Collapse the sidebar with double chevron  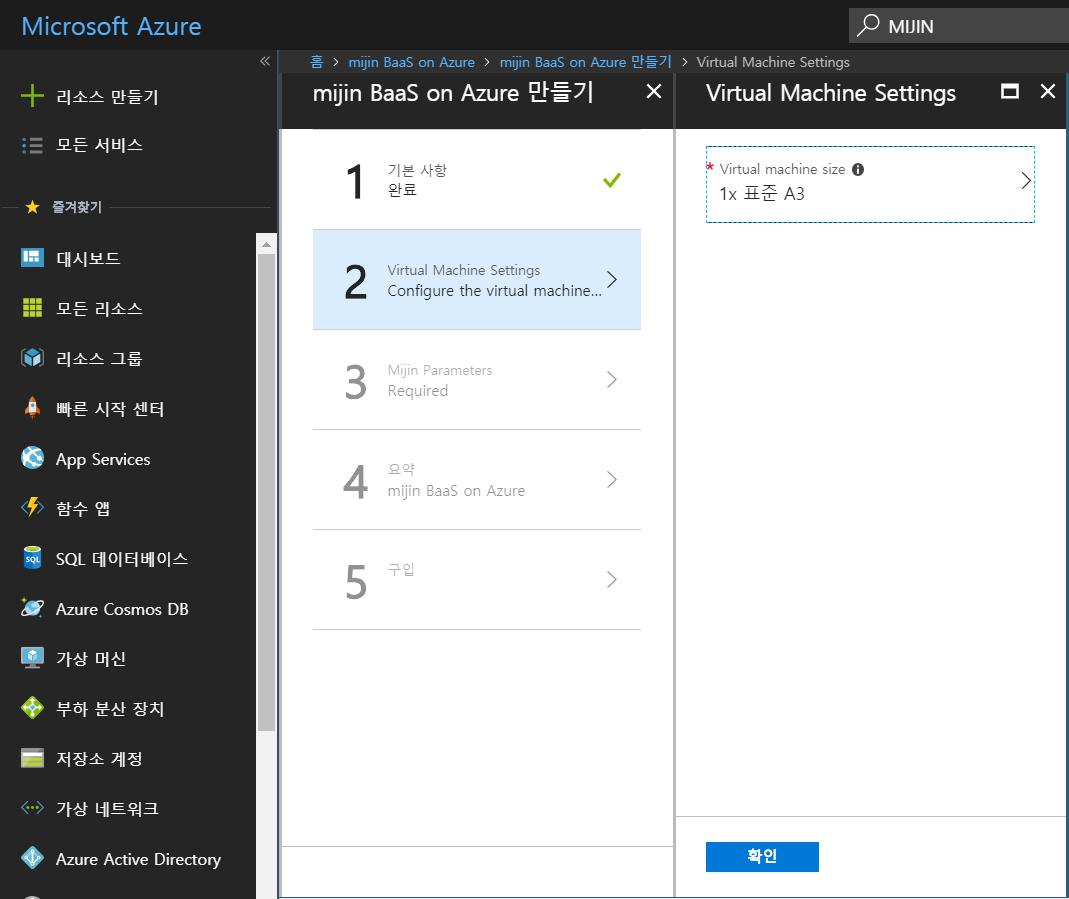(265, 61)
